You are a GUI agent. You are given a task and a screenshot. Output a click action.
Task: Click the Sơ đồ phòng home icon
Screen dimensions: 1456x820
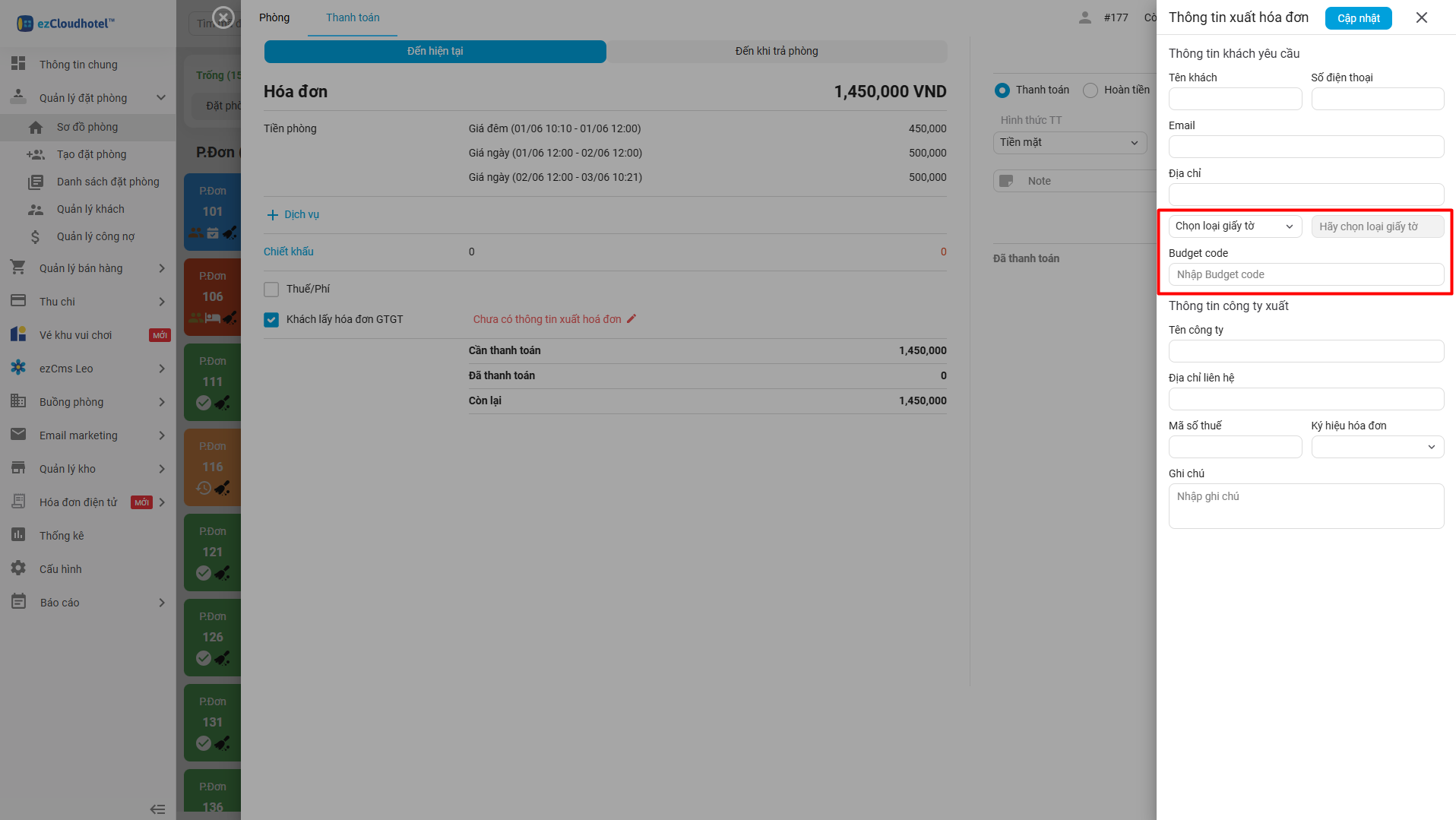36,128
